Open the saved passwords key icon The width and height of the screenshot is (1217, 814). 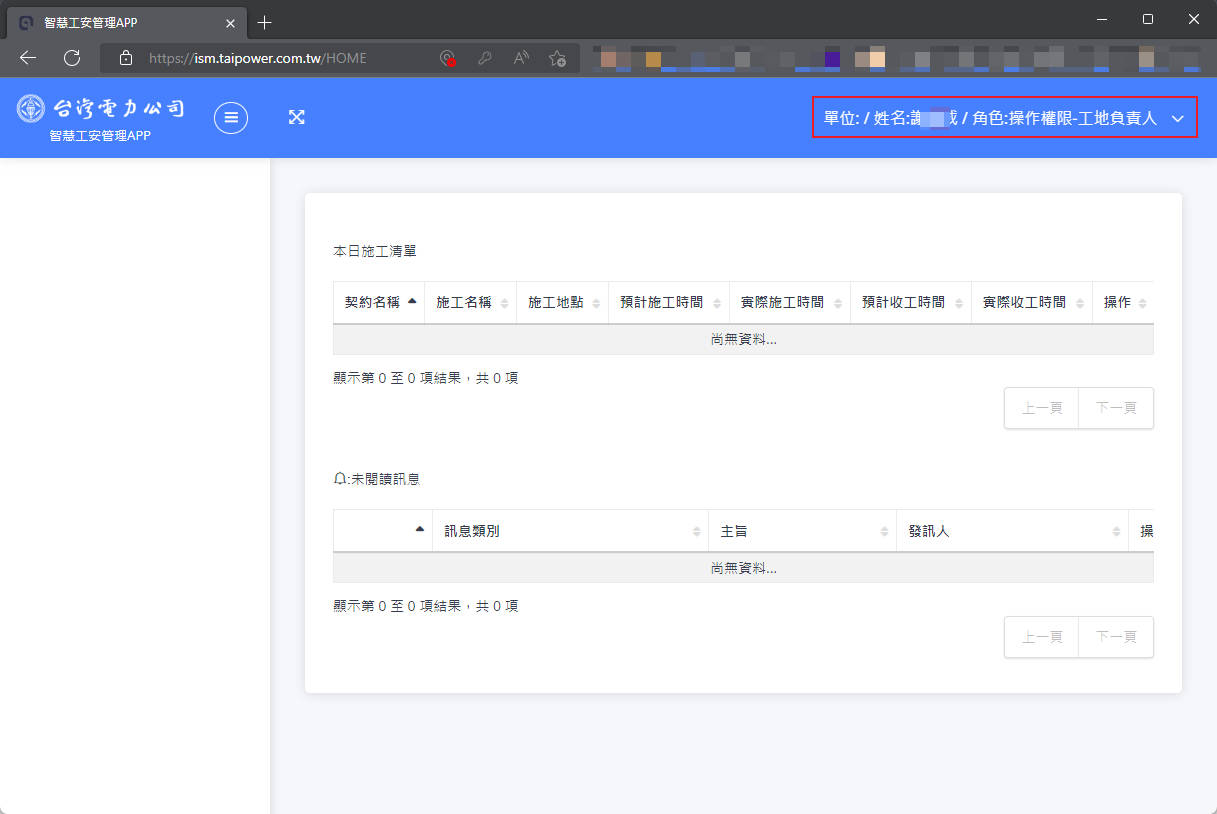(485, 58)
